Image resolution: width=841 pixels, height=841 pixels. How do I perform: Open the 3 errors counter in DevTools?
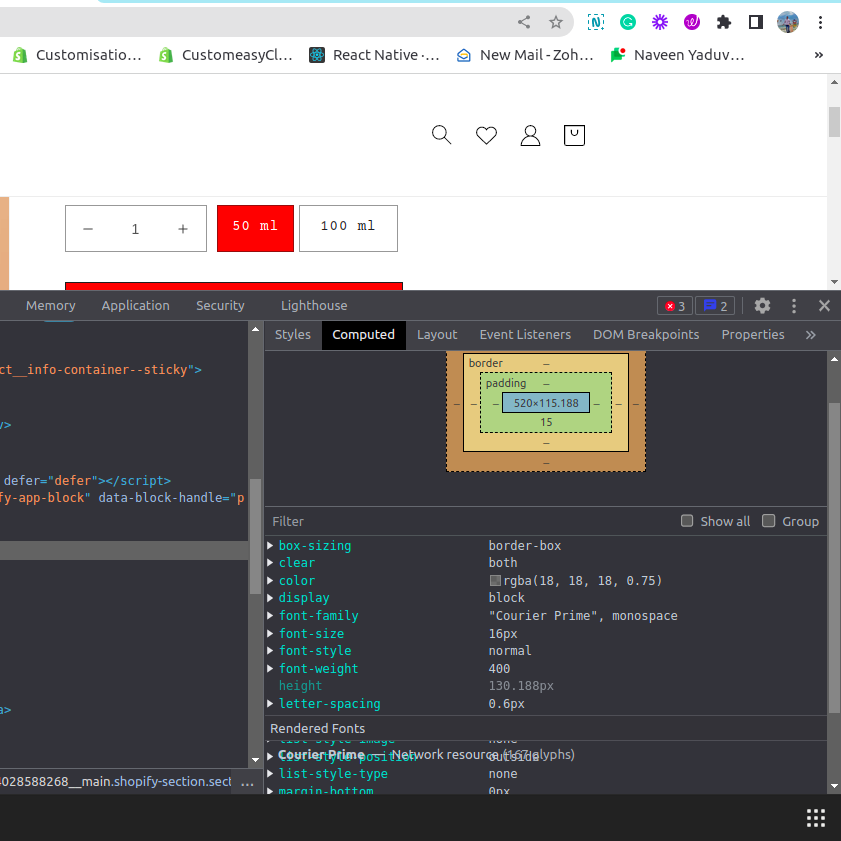675,306
